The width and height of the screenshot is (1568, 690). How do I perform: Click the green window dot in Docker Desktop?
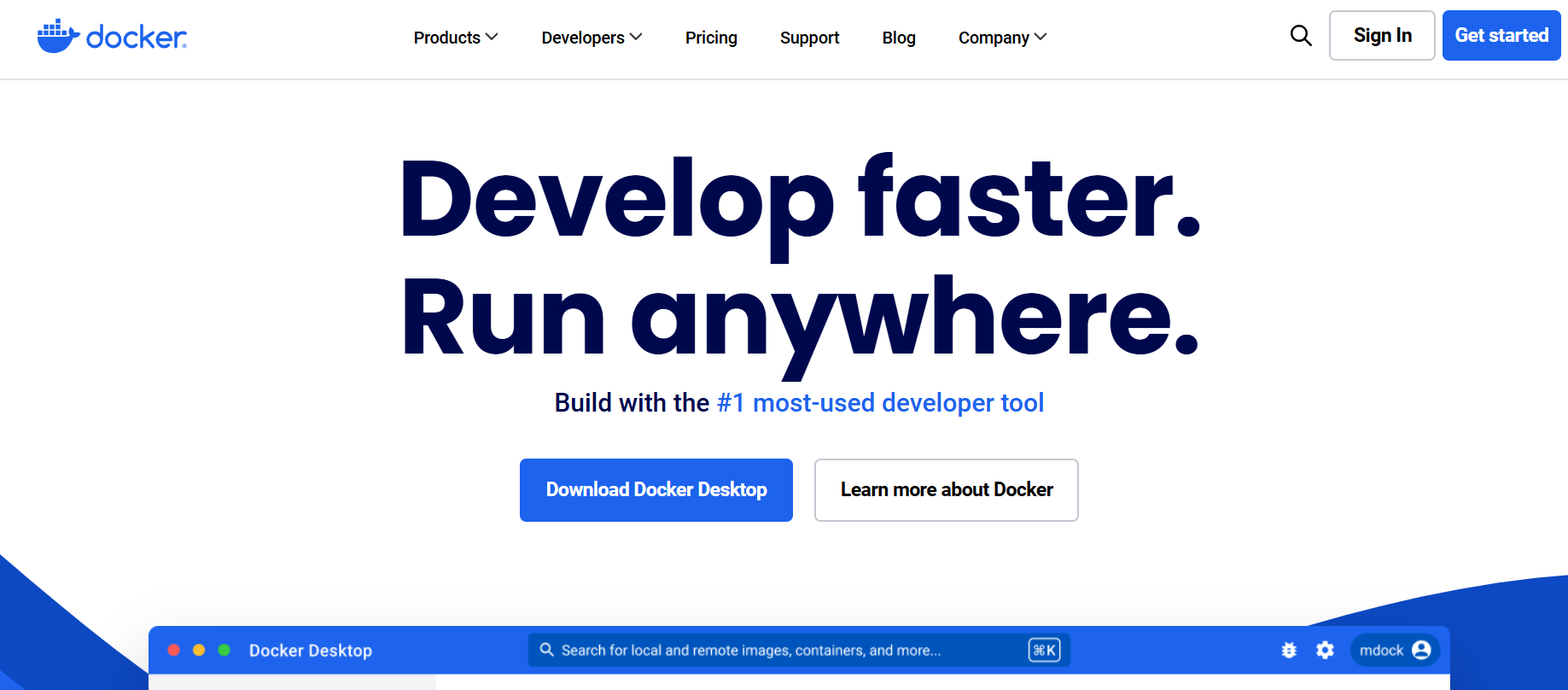[224, 650]
